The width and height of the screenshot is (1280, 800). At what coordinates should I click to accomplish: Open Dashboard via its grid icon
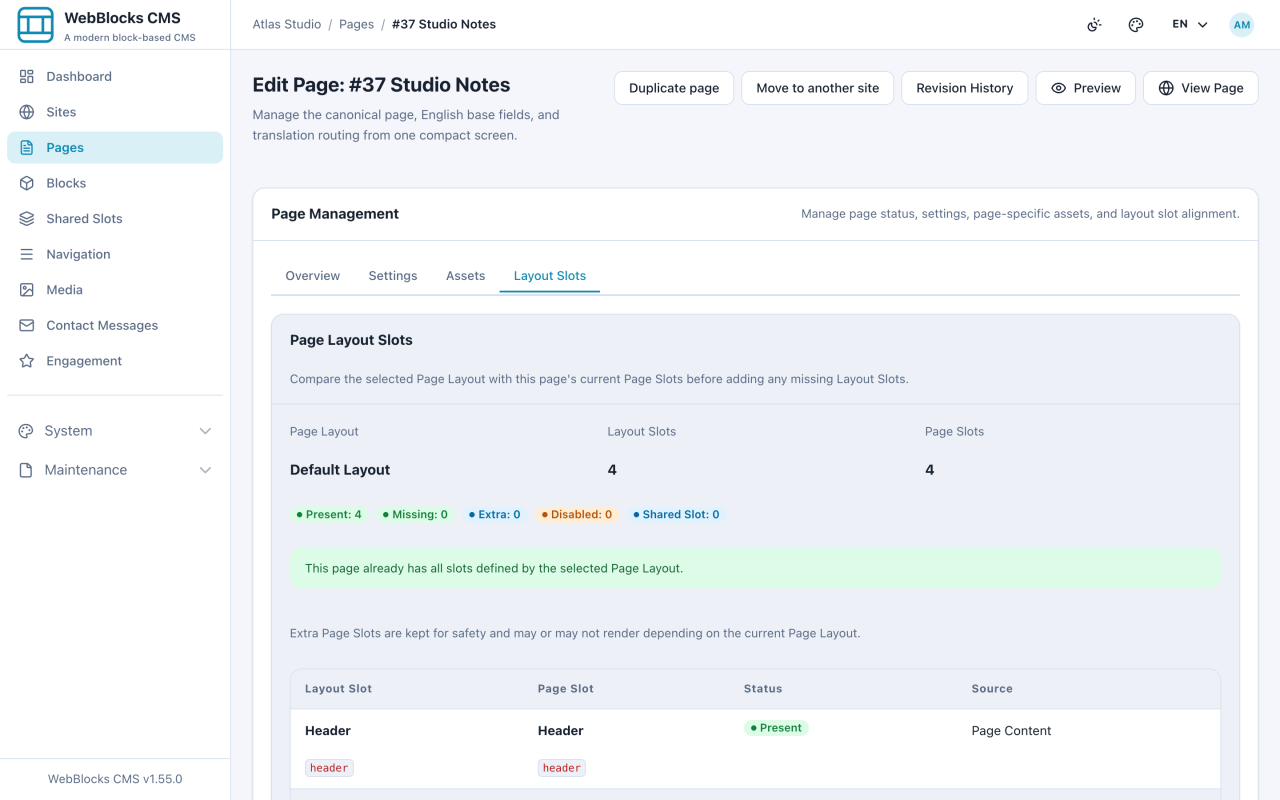point(27,77)
